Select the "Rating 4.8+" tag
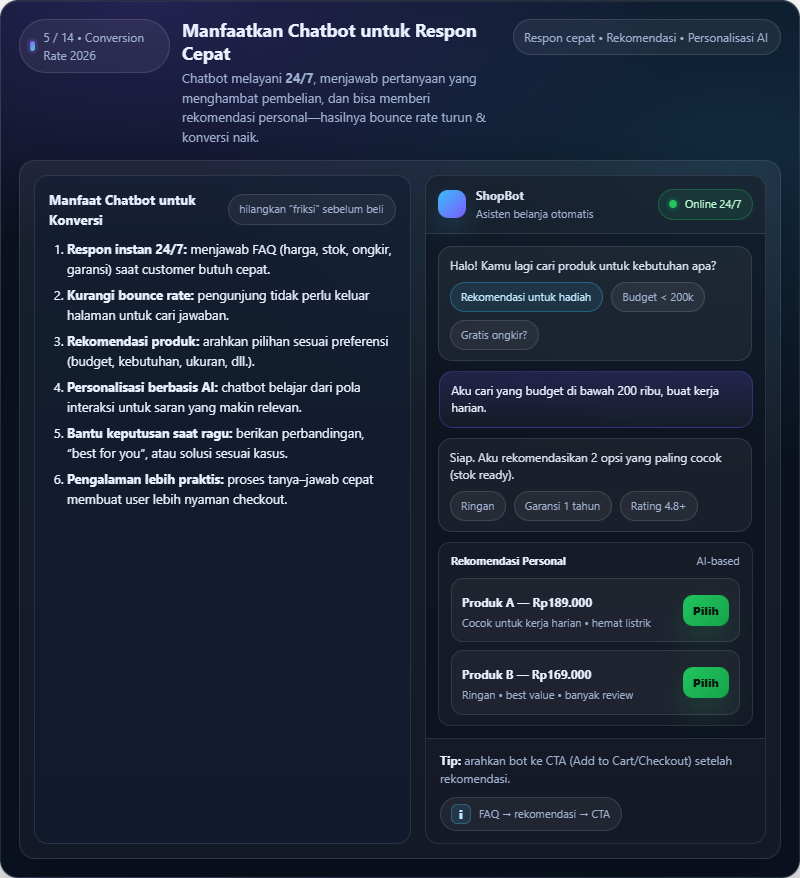800x878 pixels. (x=658, y=506)
